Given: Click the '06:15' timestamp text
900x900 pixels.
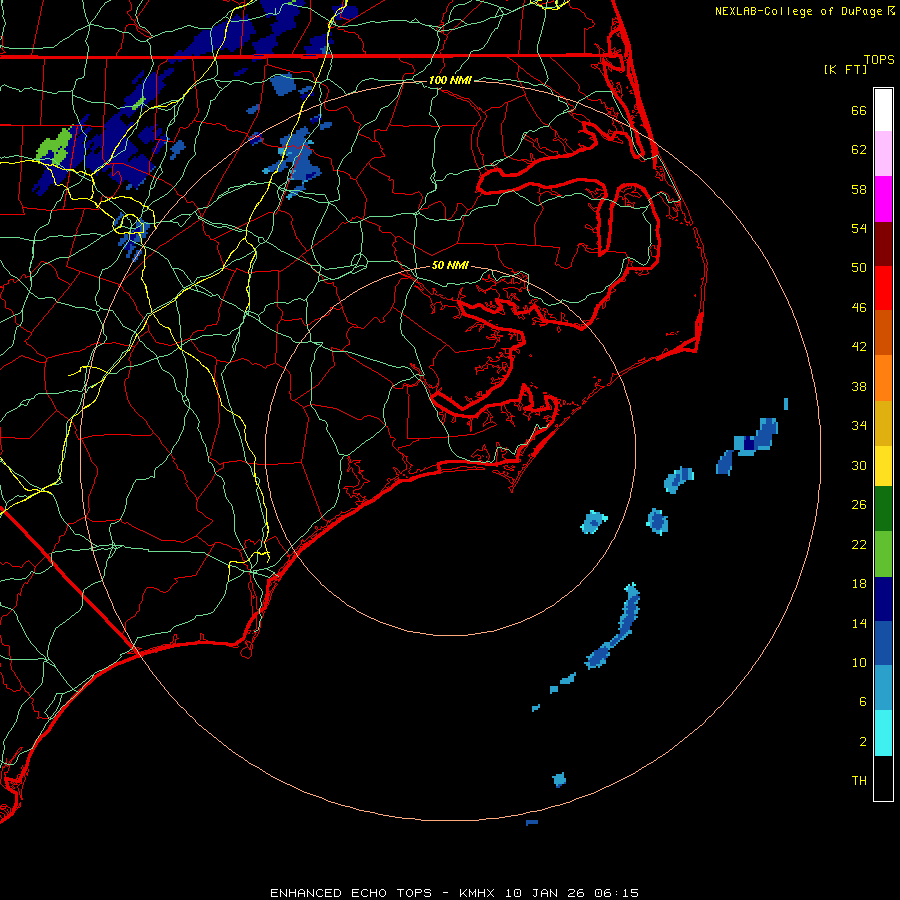Looking at the screenshot, I should click(616, 893).
